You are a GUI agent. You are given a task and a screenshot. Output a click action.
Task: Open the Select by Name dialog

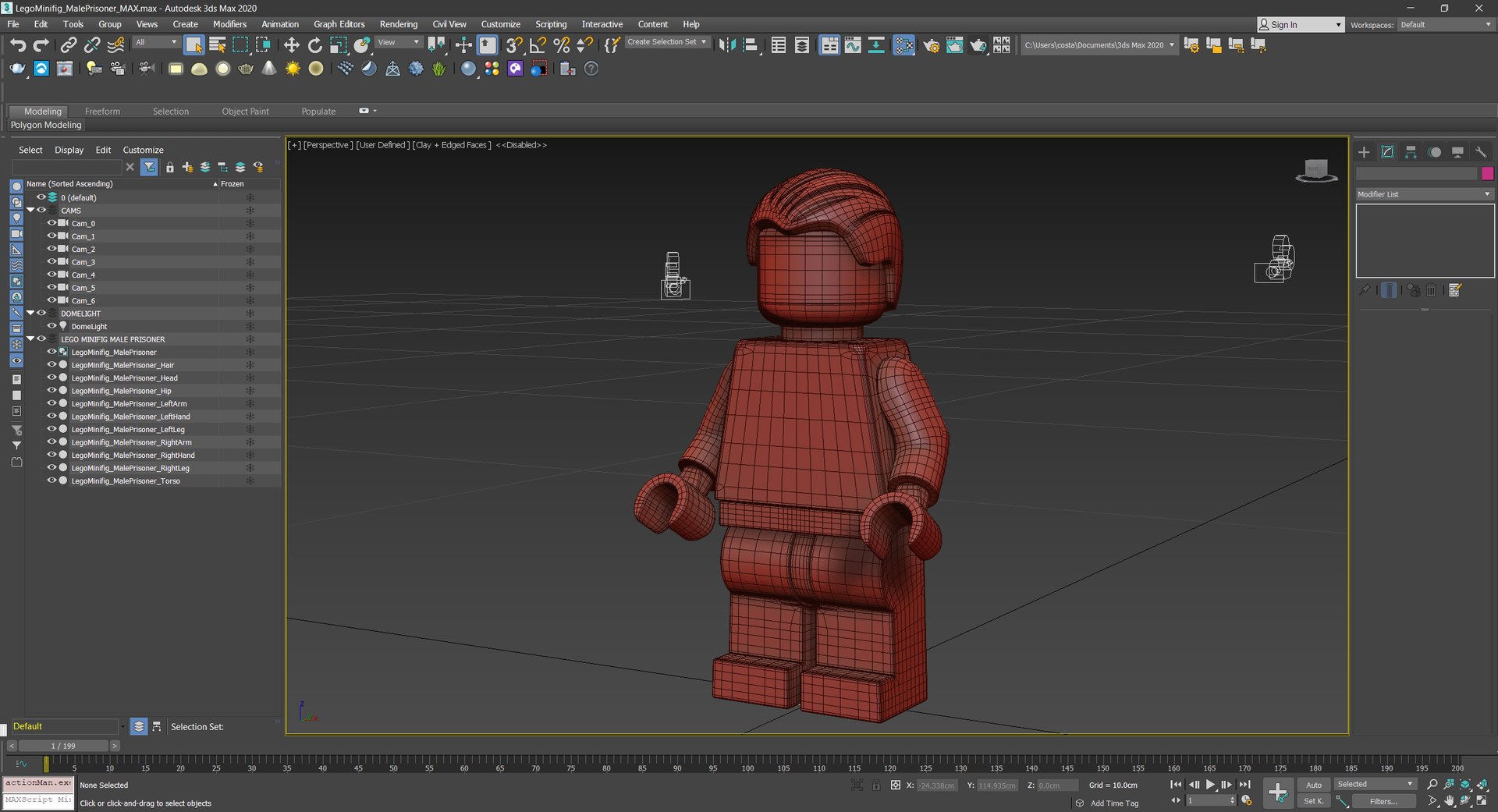pos(218,45)
